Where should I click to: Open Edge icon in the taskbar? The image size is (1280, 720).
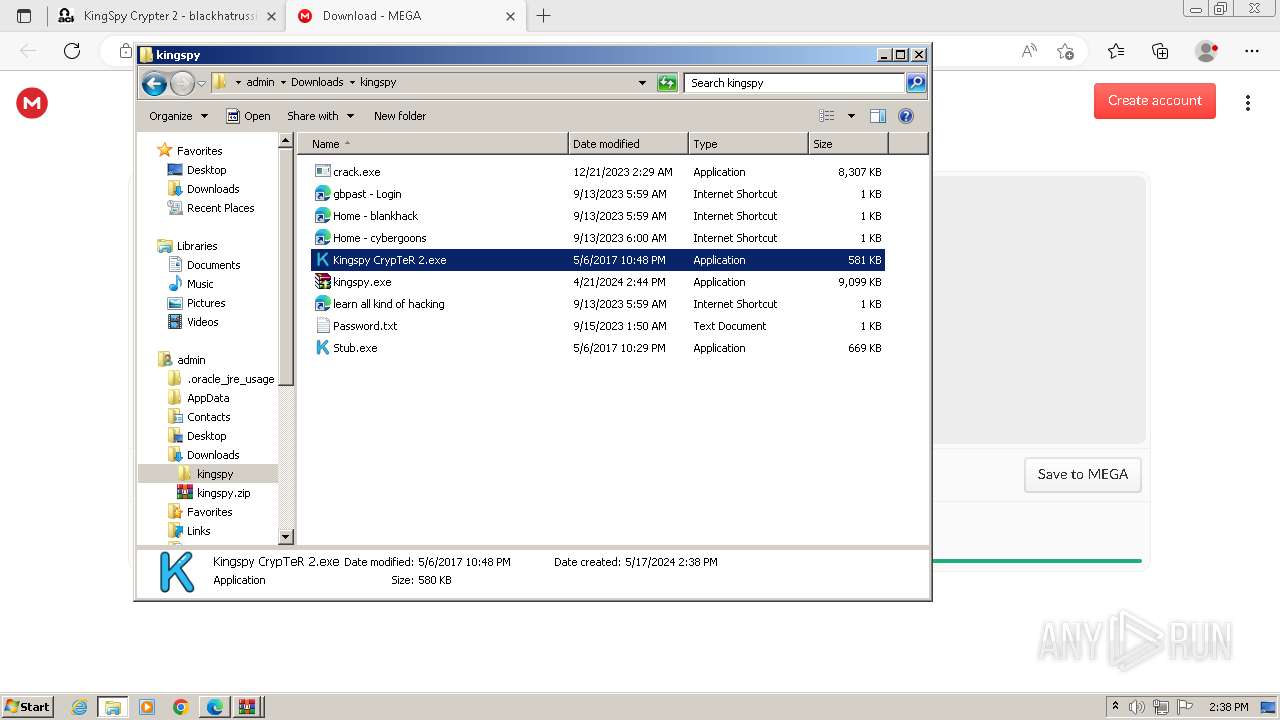coord(215,707)
